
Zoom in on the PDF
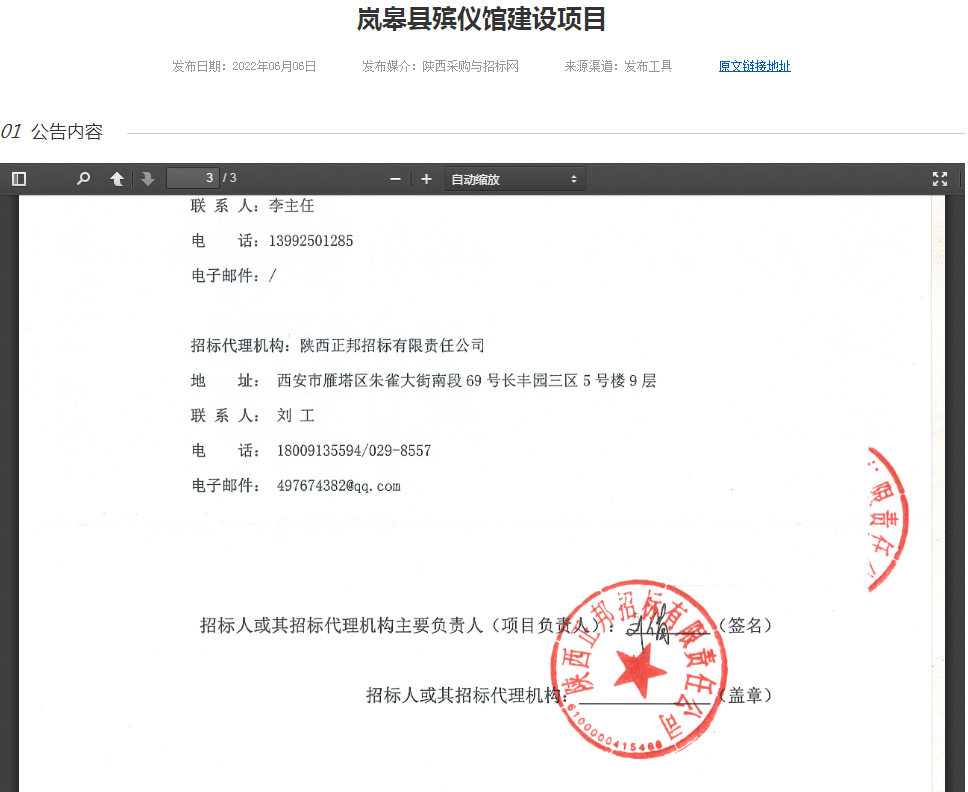426,179
